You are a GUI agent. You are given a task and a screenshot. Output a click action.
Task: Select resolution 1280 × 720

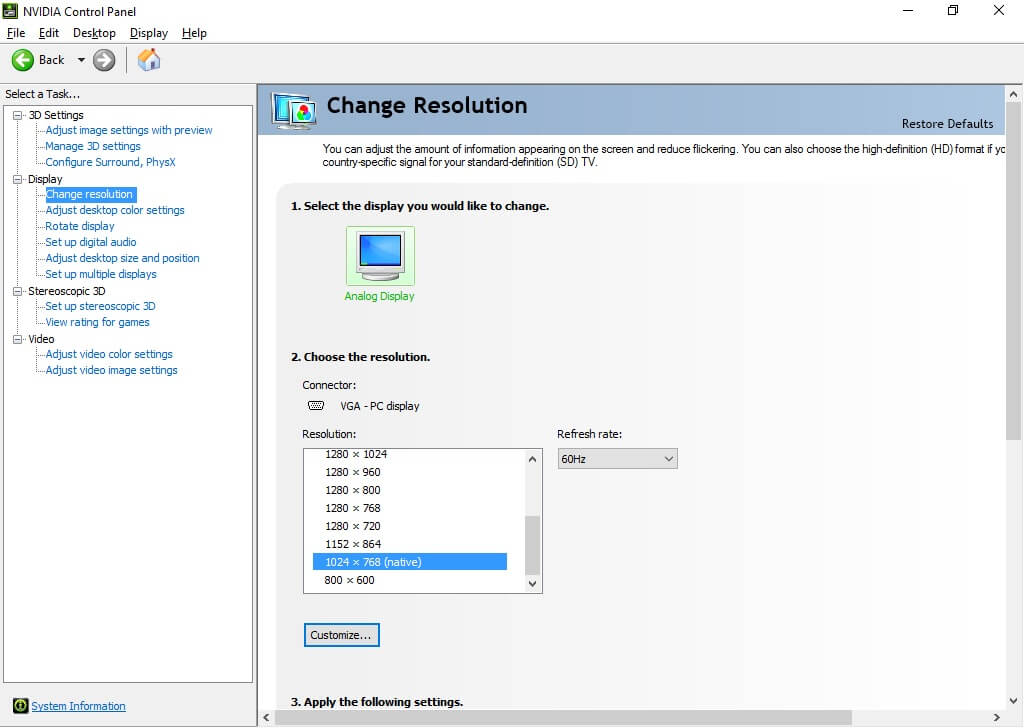[353, 526]
